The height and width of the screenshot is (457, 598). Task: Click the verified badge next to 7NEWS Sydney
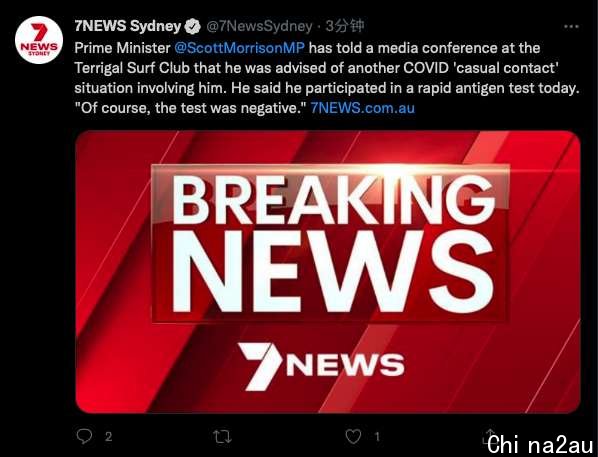point(192,26)
